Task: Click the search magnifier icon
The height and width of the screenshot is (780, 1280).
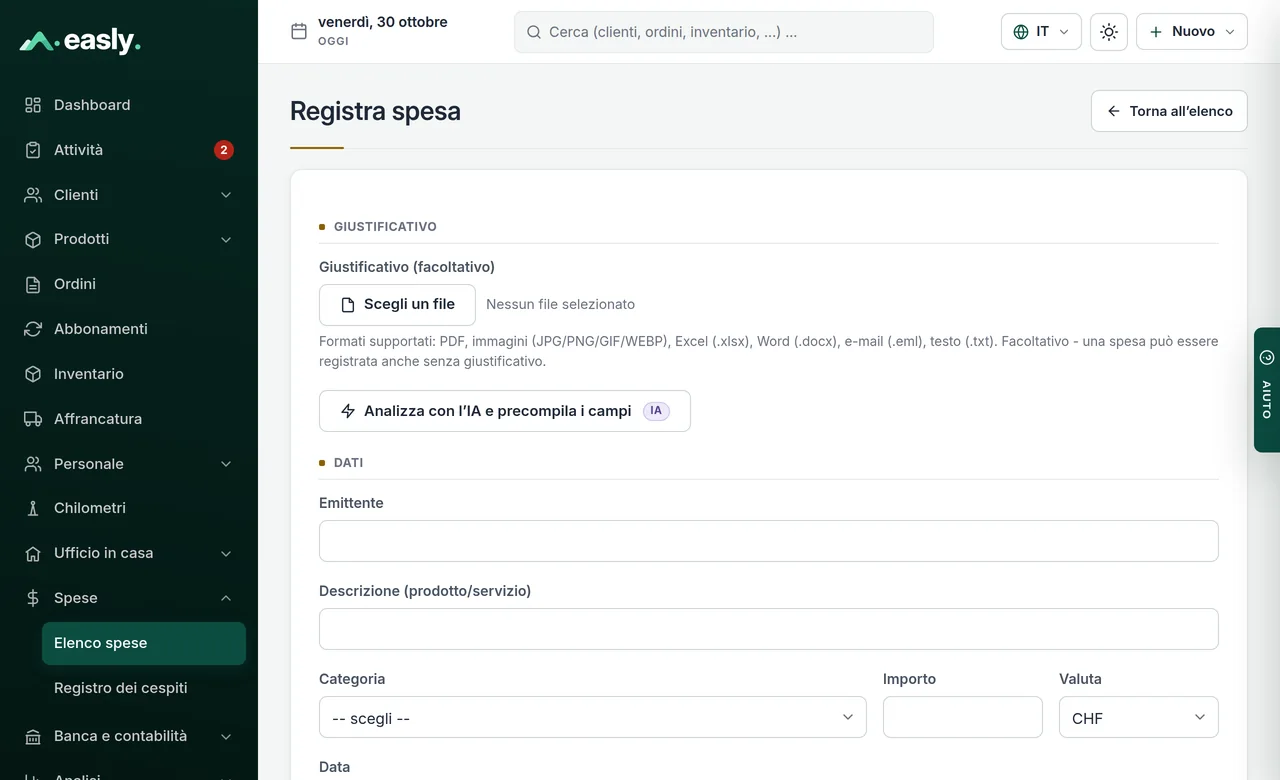Action: [x=534, y=32]
